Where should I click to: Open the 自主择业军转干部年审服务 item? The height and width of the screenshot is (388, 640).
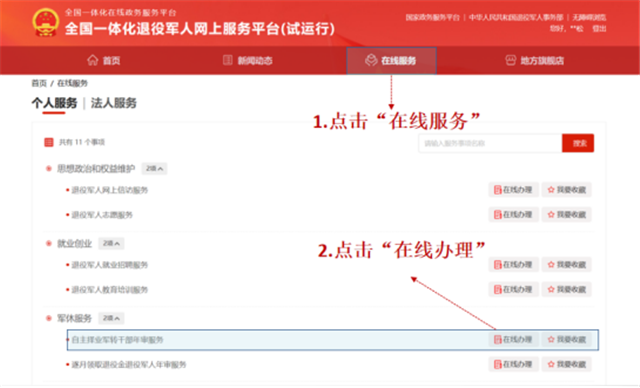pyautogui.click(x=117, y=340)
